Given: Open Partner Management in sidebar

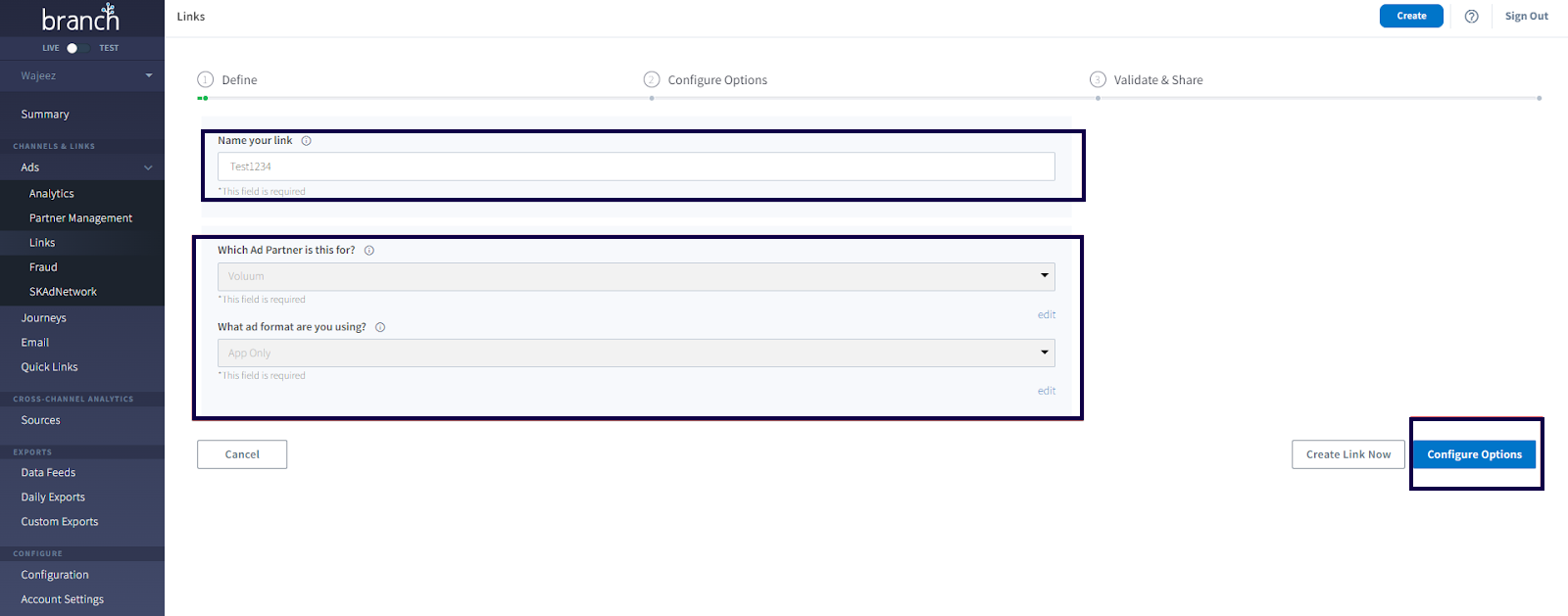Looking at the screenshot, I should point(80,218).
